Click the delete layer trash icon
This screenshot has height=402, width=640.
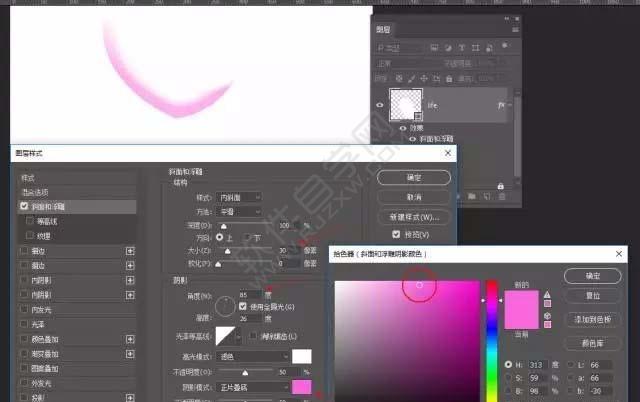point(502,196)
